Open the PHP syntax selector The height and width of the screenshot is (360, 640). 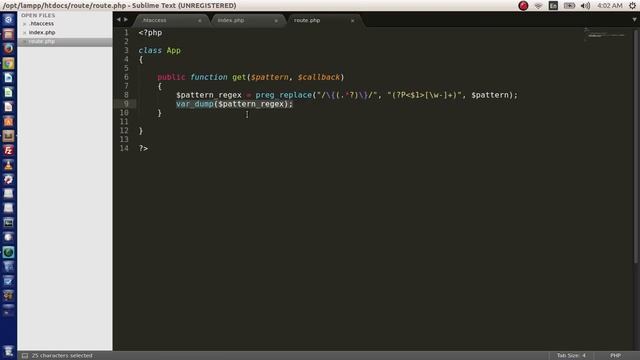(616, 356)
